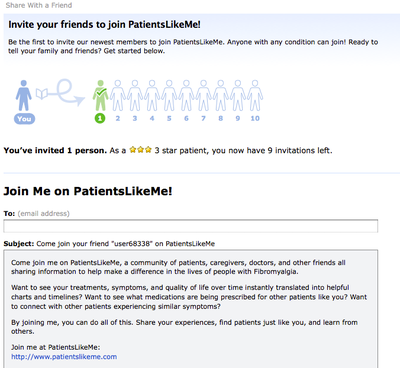Image resolution: width=400 pixels, height=368 pixels.
Task: Focus the 'To:' email address field
Action: click(191, 226)
